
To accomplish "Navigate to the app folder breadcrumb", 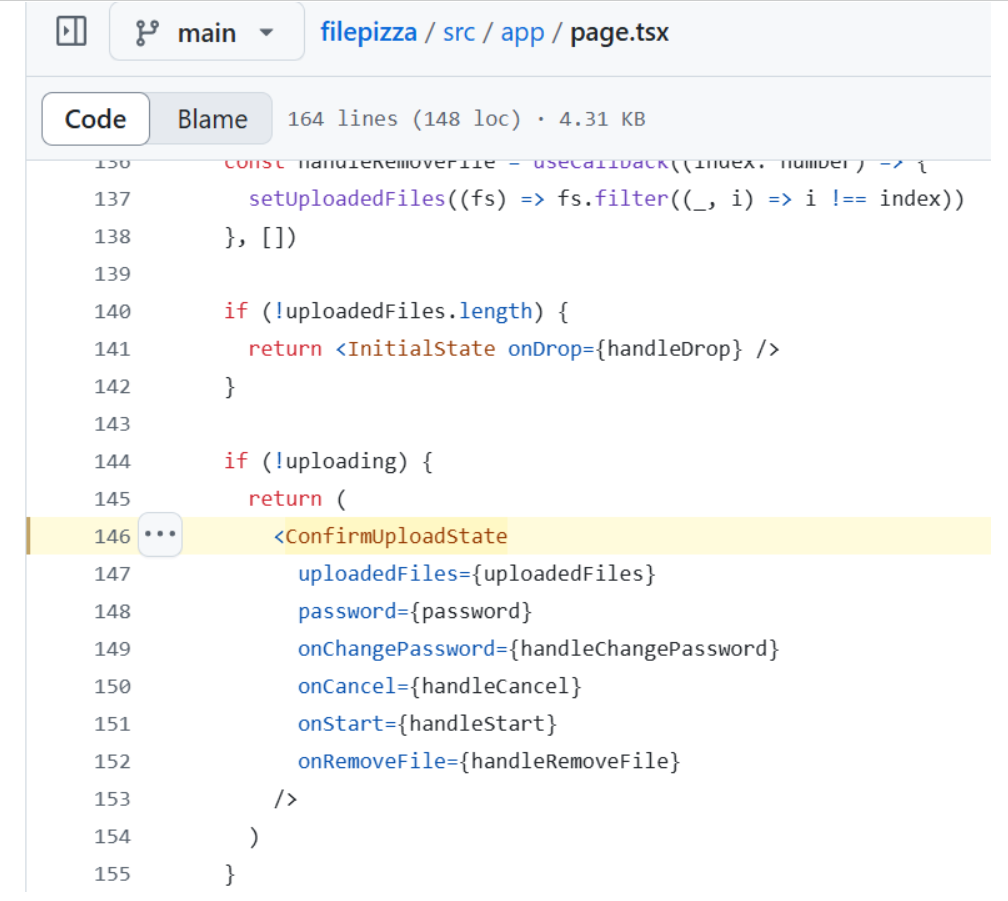I will tap(522, 32).
